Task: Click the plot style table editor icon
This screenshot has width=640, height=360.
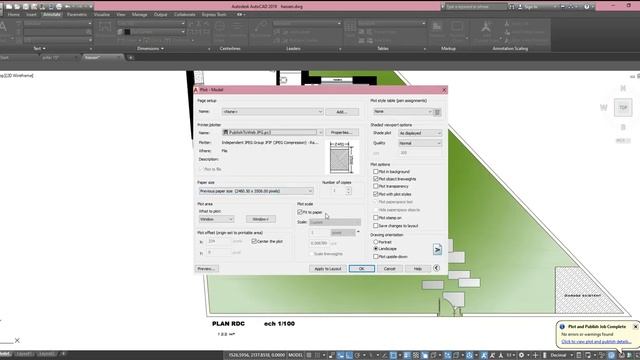Action: tap(437, 112)
